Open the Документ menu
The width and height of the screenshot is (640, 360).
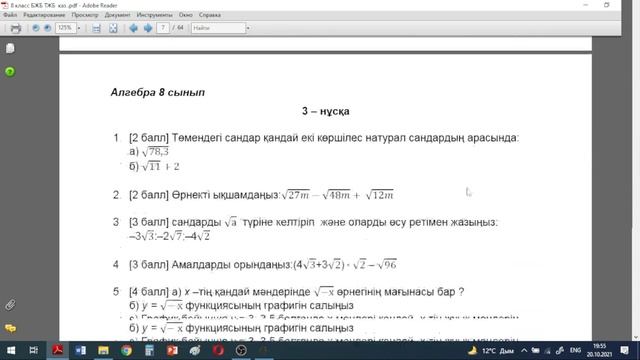tap(117, 15)
